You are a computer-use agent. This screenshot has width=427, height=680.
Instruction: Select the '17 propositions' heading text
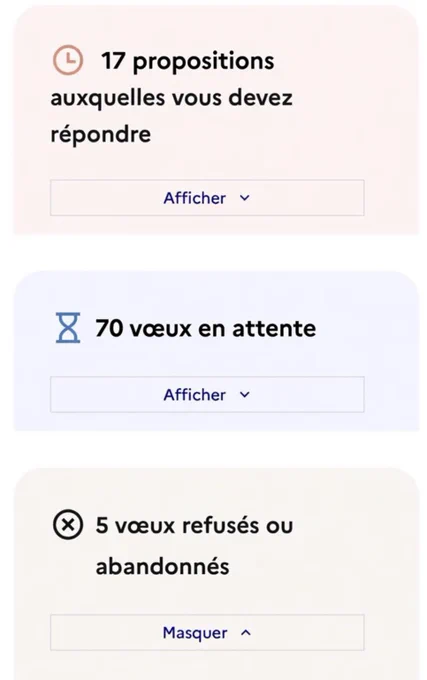pyautogui.click(x=188, y=61)
